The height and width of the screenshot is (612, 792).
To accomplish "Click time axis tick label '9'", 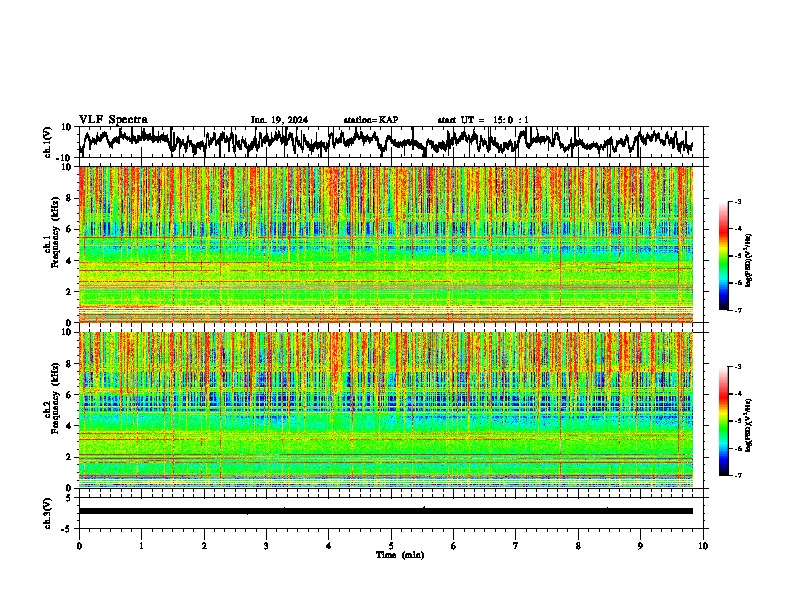I will tap(640, 546).
